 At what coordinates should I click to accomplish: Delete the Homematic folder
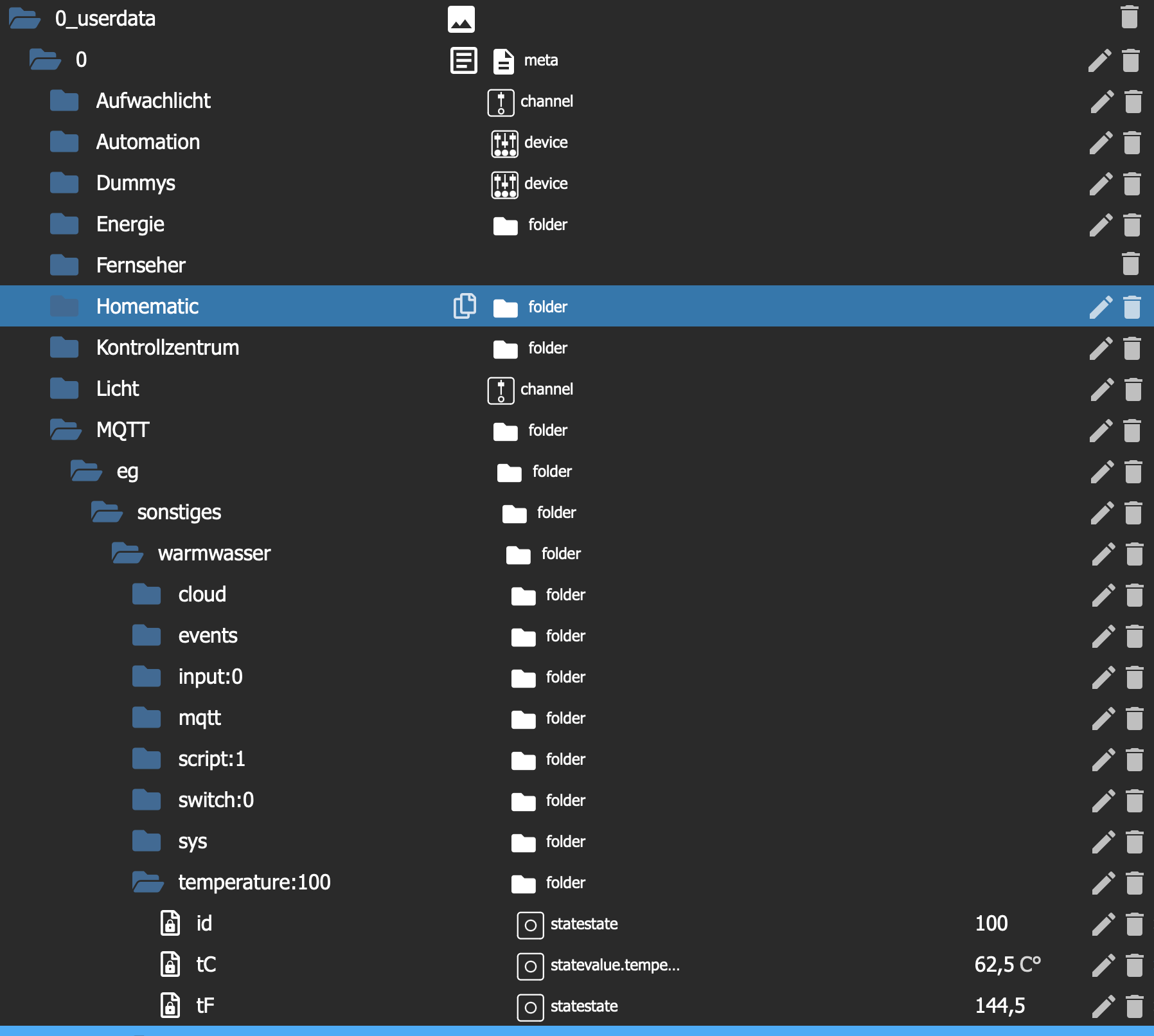tap(1132, 307)
